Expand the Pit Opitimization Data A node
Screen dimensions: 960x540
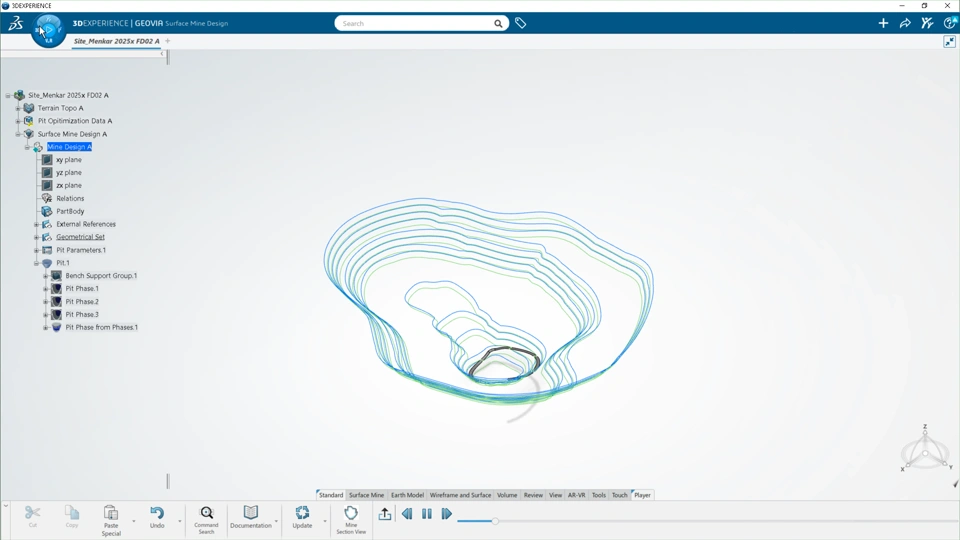click(18, 121)
